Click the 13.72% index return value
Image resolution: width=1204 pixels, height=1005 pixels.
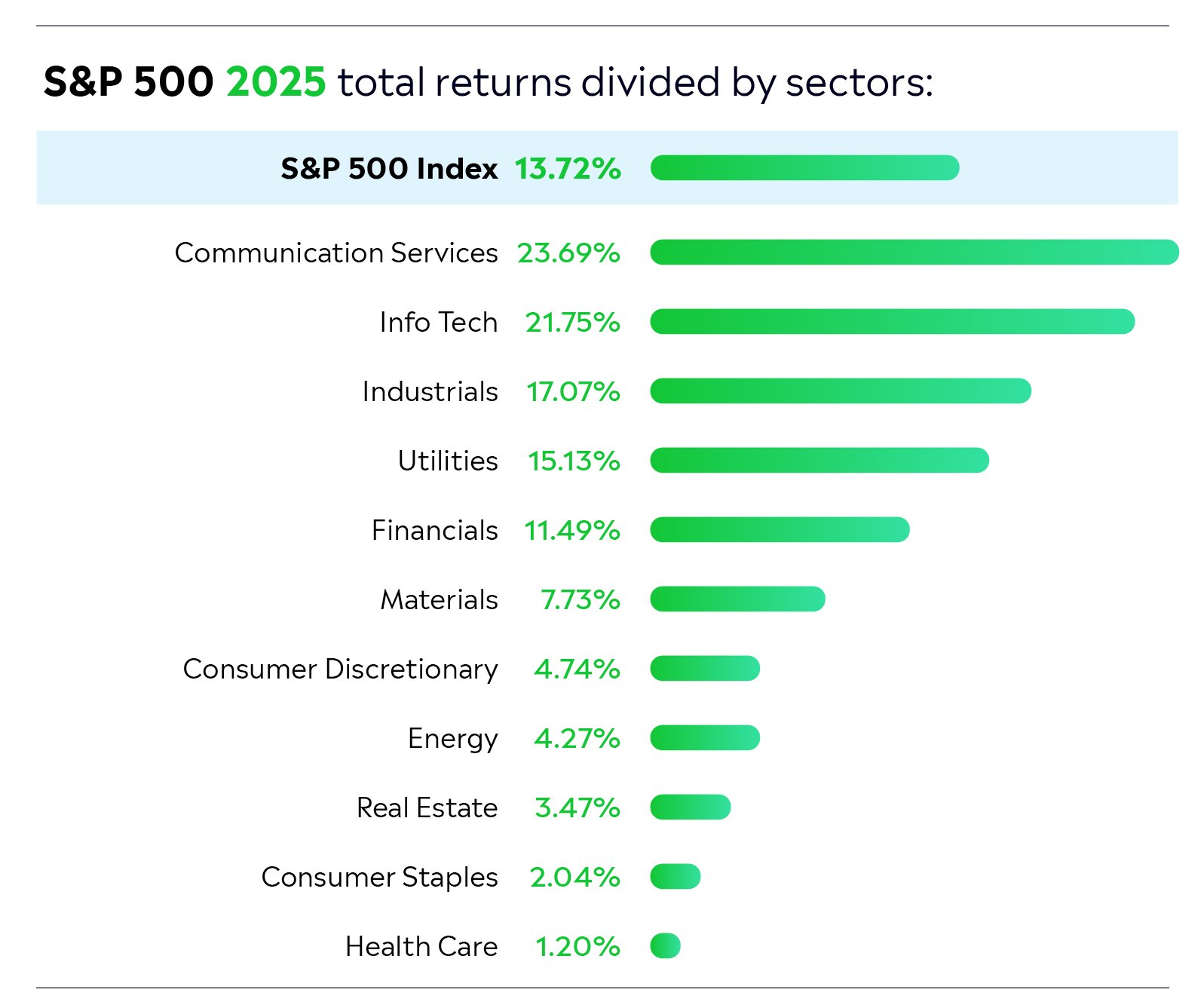(x=568, y=168)
